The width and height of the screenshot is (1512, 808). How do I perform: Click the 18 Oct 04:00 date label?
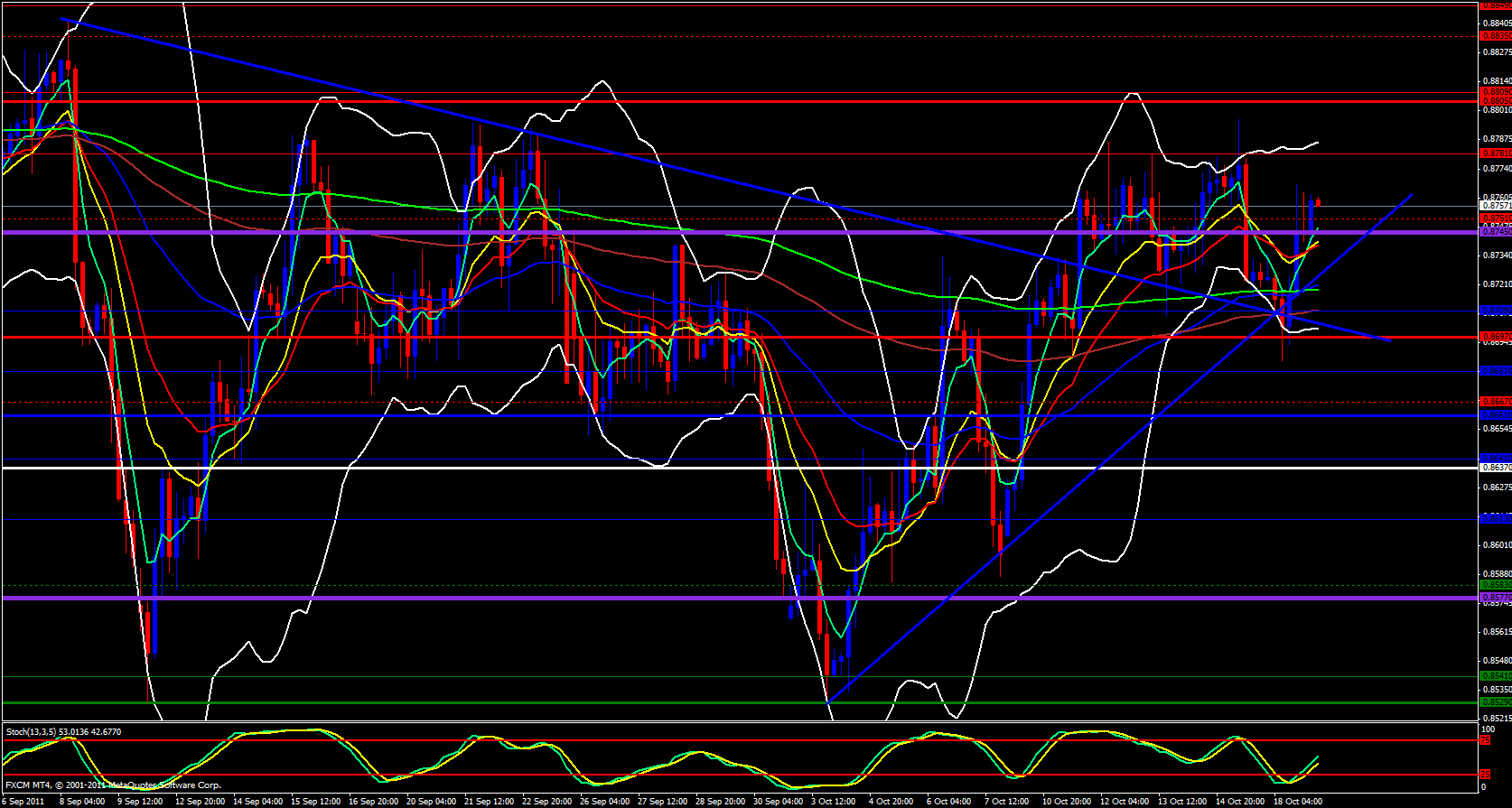[x=1297, y=802]
